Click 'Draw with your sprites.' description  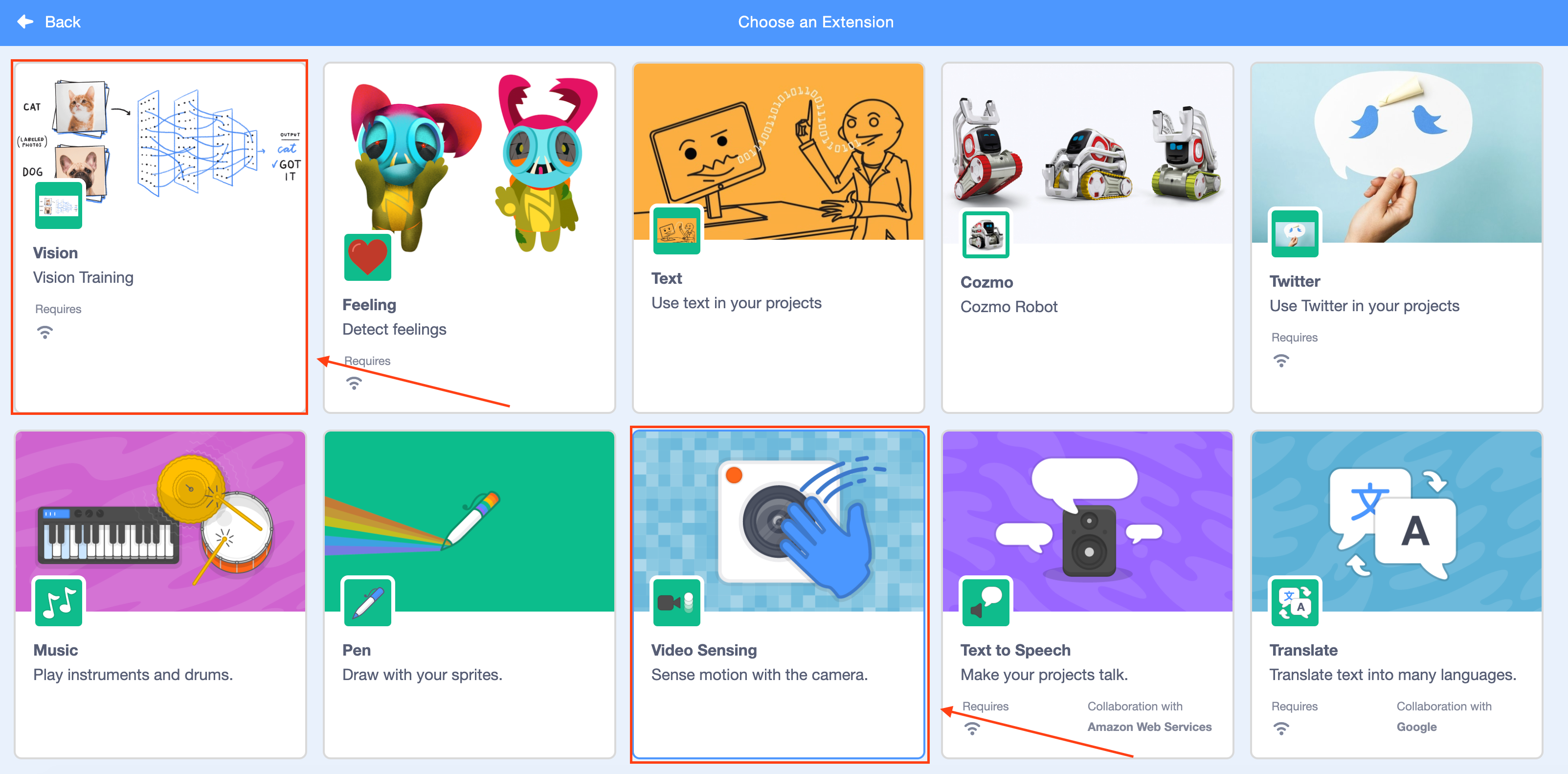click(x=423, y=675)
